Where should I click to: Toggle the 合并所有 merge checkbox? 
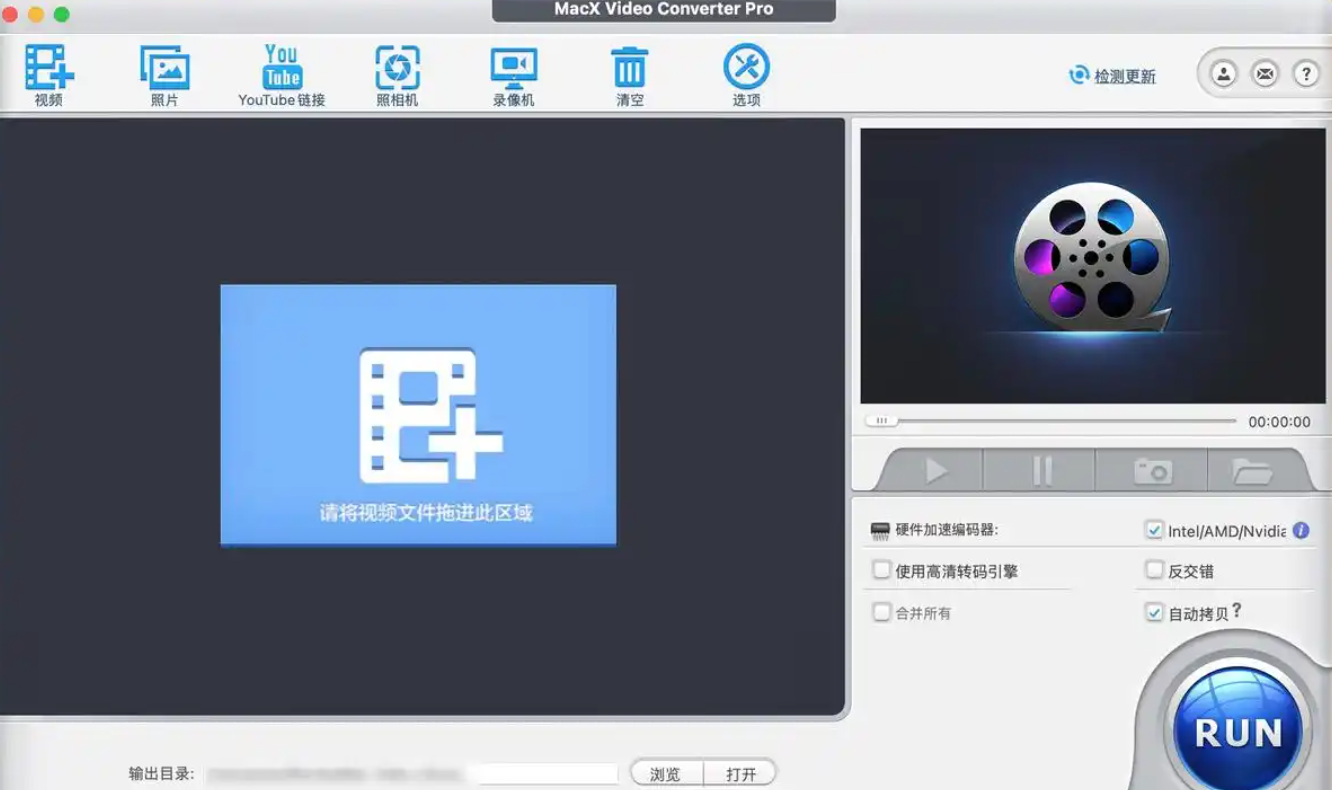click(x=881, y=612)
